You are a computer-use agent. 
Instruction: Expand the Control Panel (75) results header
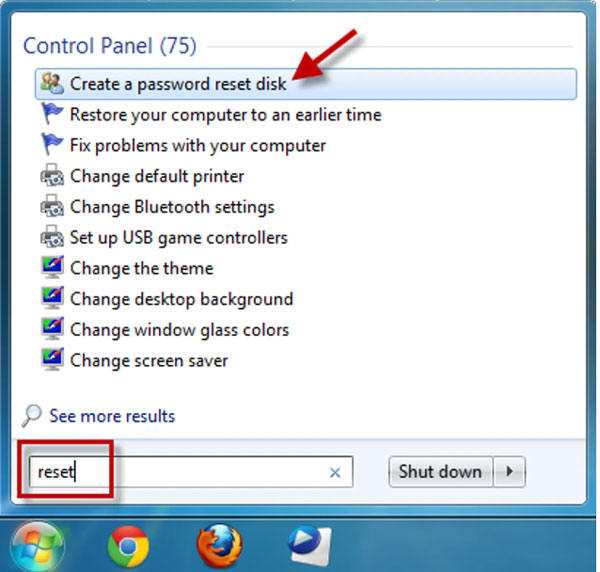coord(109,46)
